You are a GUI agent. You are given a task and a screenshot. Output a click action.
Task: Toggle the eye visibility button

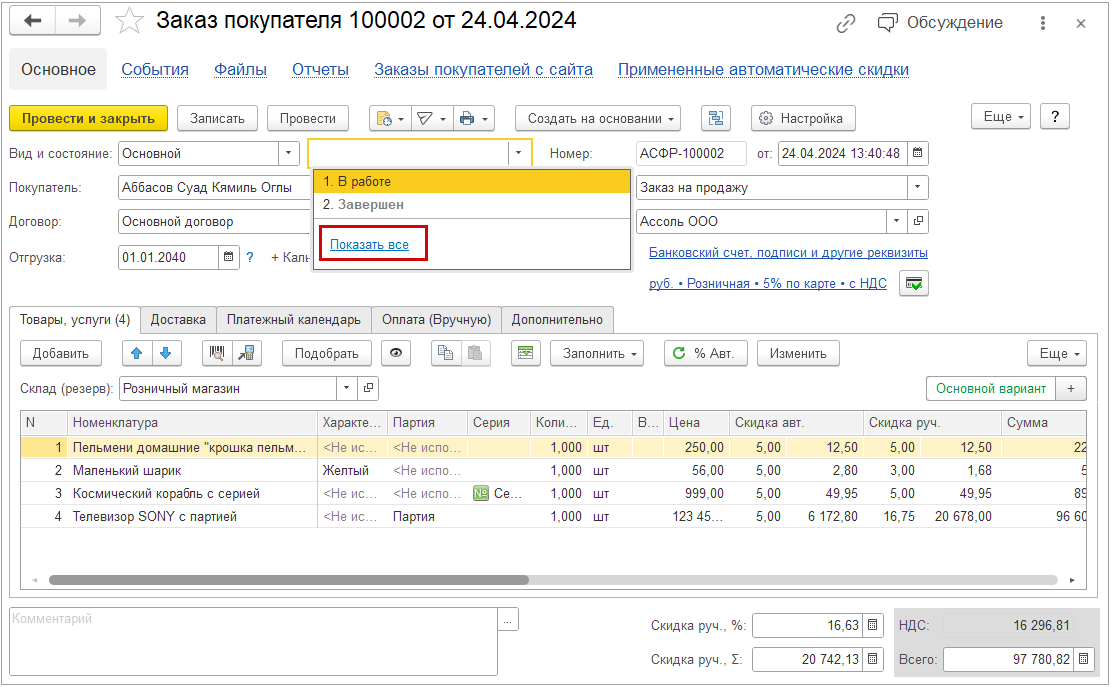click(396, 353)
